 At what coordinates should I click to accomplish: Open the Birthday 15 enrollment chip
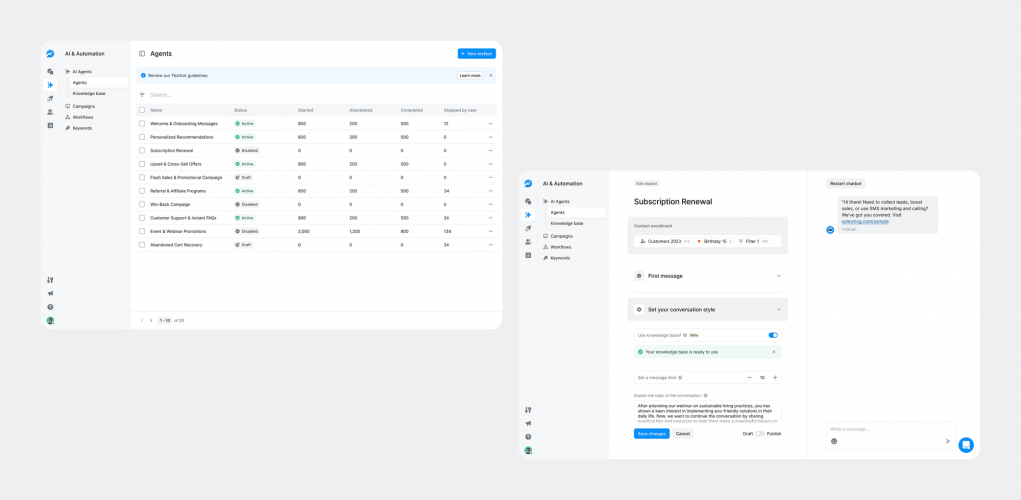point(715,242)
